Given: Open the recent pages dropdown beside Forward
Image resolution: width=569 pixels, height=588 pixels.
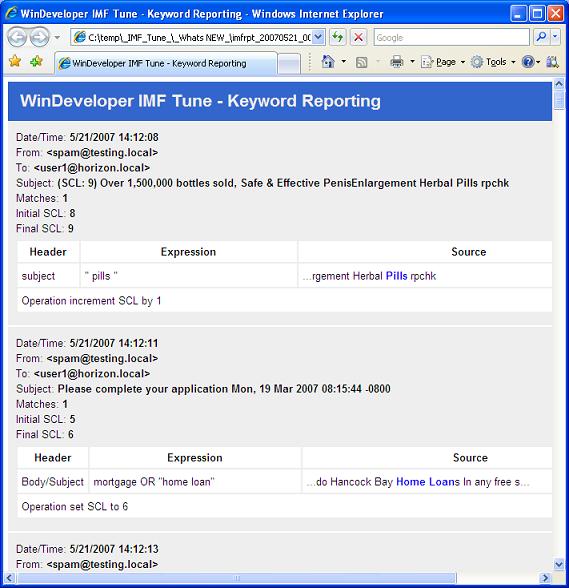Looking at the screenshot, I should pyautogui.click(x=57, y=38).
